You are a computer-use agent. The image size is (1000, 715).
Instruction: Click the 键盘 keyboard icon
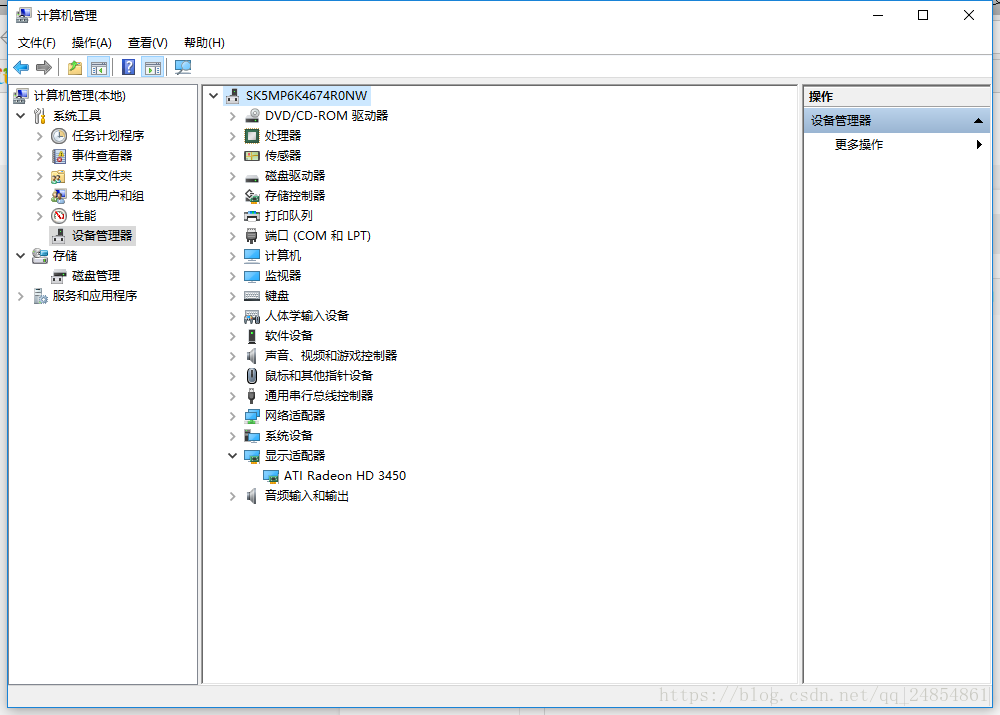coord(253,296)
